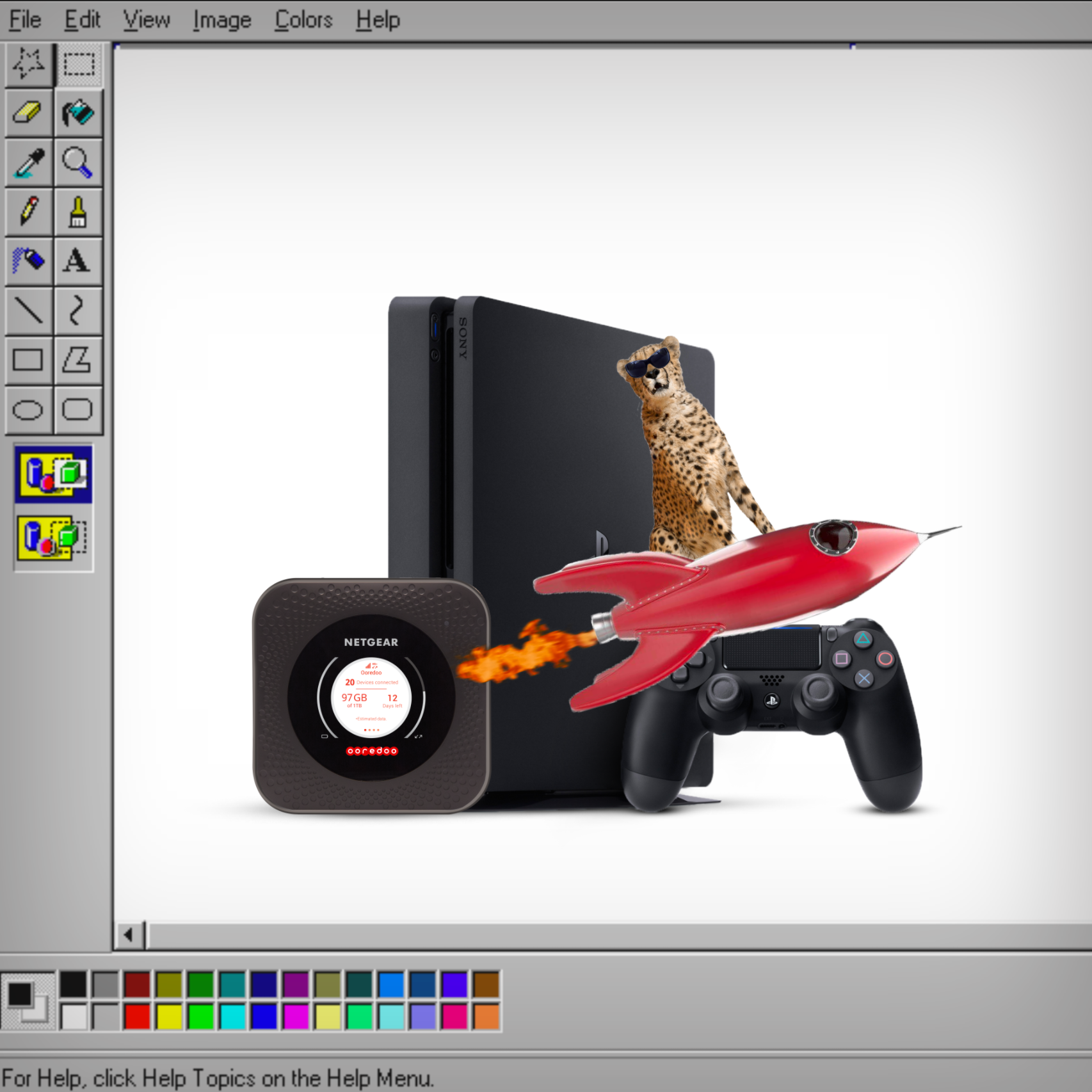The image size is (1092, 1092).
Task: Choose the Eraser tool
Action: coord(29,113)
